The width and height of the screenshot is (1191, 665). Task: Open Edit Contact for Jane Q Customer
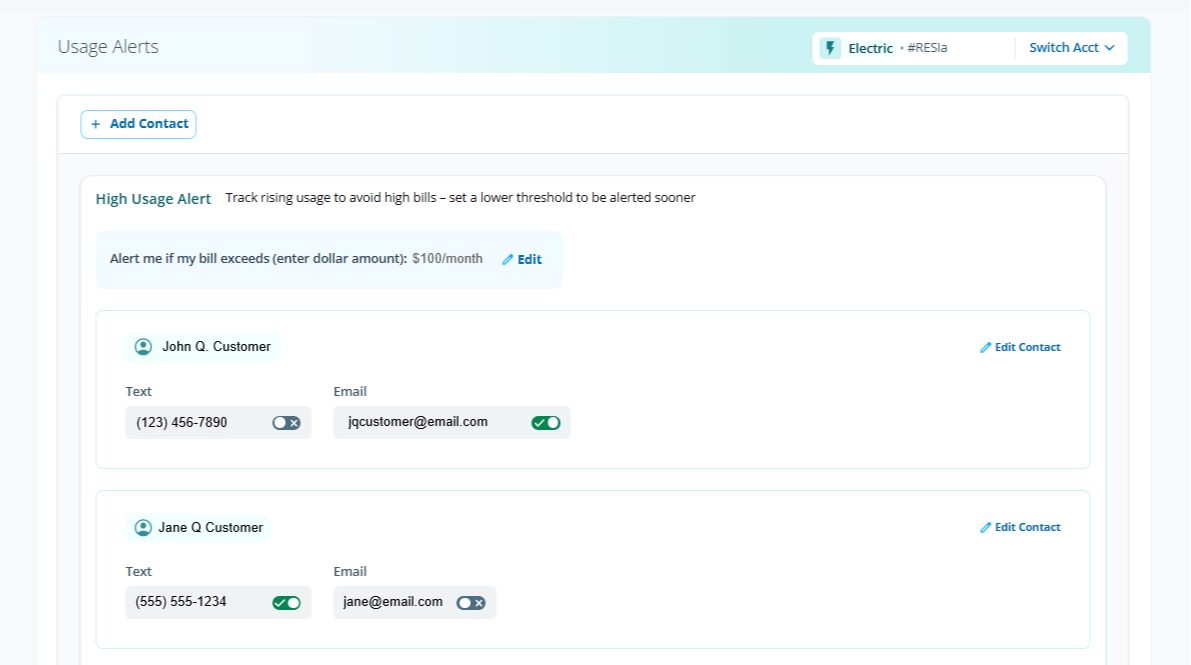(1027, 527)
